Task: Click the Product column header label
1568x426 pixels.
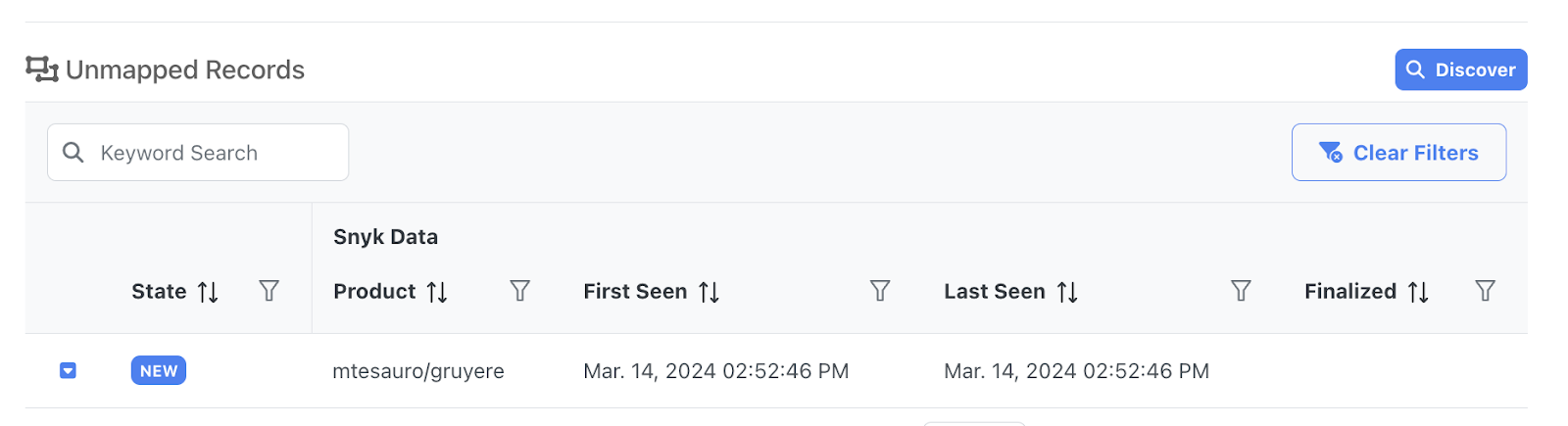Action: click(374, 292)
